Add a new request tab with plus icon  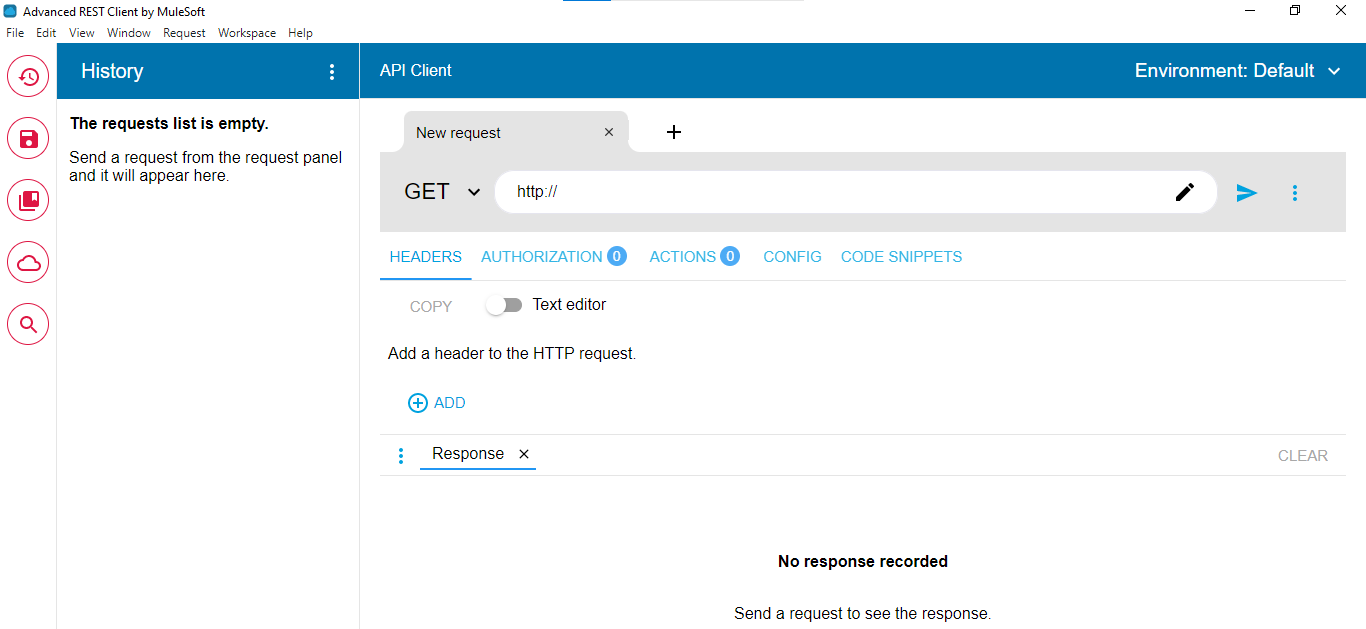[x=674, y=132]
